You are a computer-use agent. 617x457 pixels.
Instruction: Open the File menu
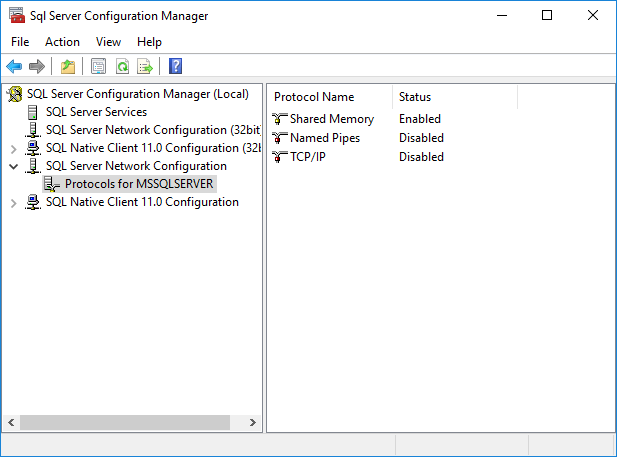coord(20,42)
